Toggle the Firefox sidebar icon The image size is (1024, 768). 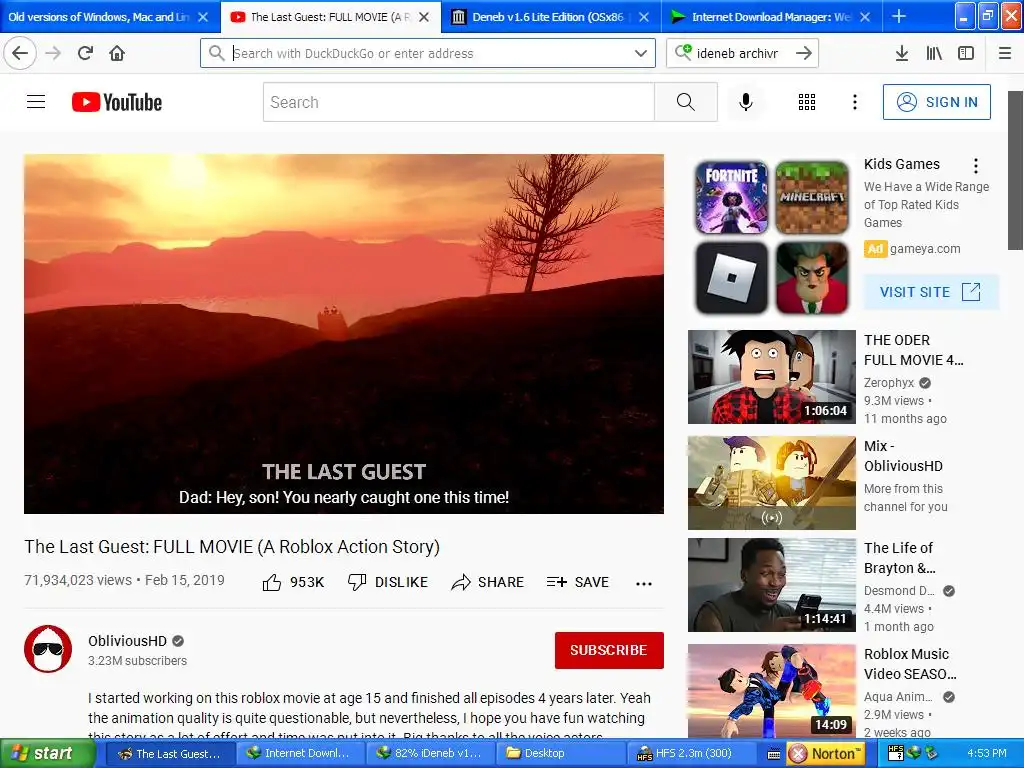(x=966, y=53)
